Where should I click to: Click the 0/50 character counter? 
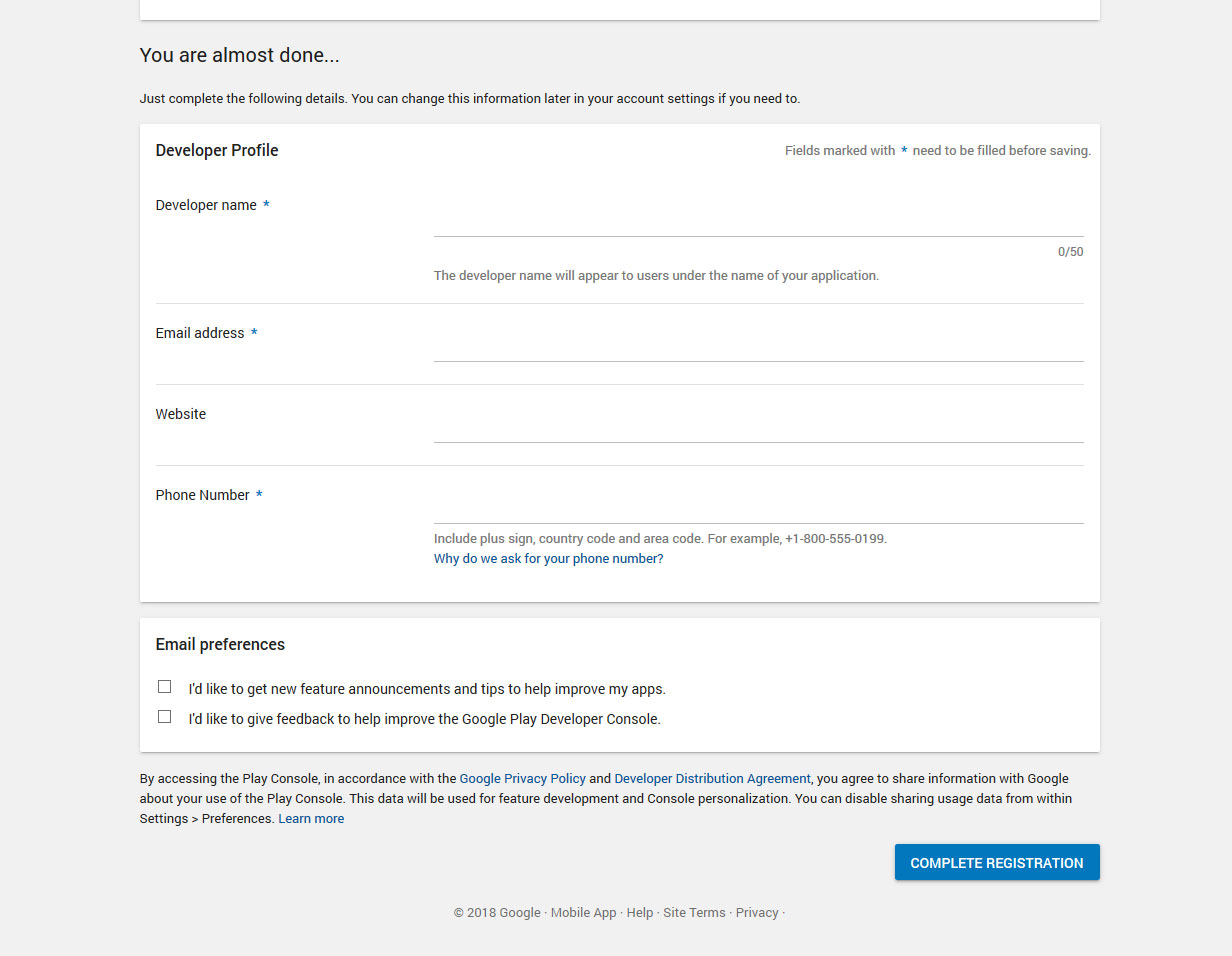coord(1070,252)
